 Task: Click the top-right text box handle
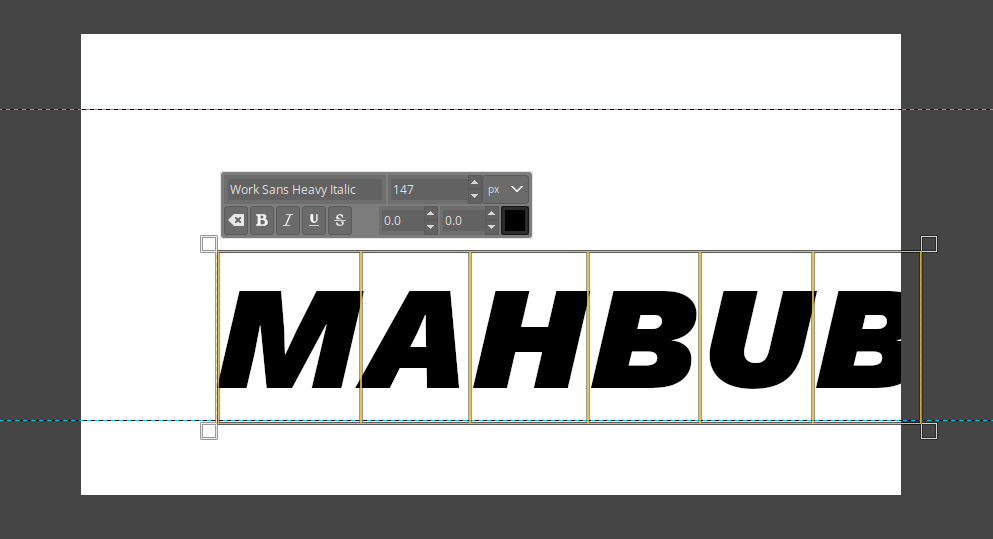(x=929, y=244)
